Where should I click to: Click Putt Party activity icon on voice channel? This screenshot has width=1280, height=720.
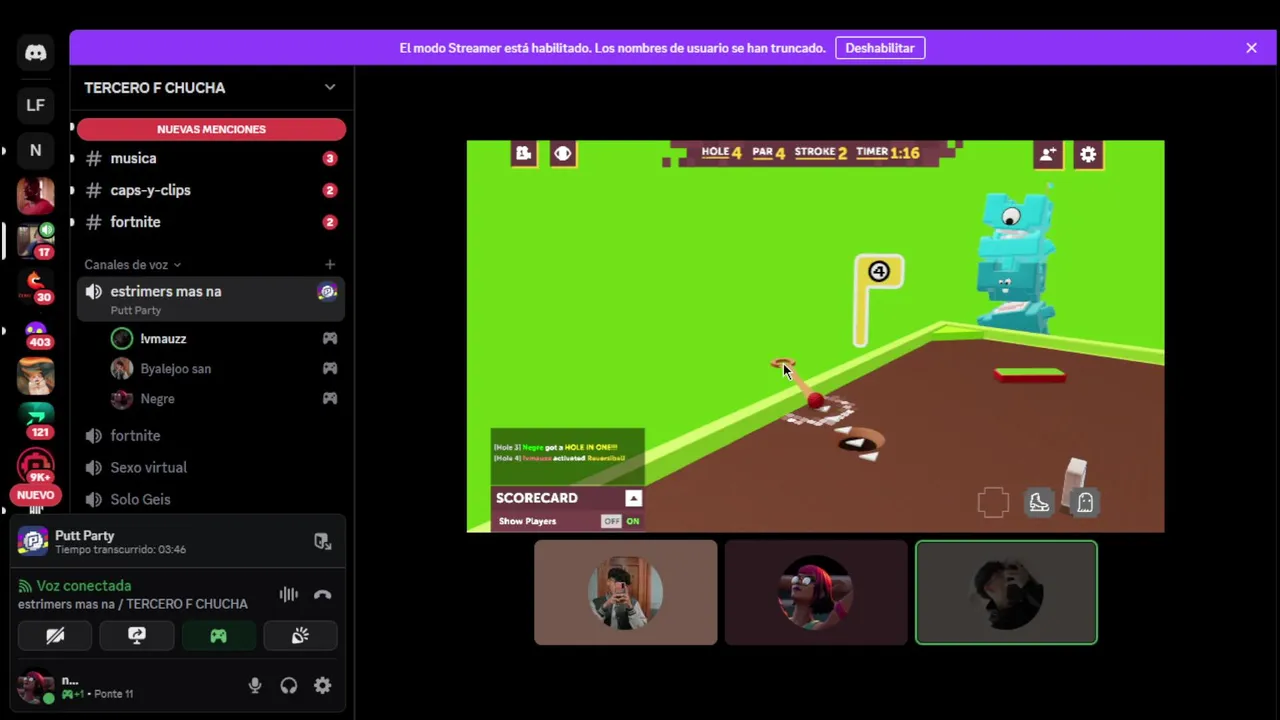tap(327, 292)
